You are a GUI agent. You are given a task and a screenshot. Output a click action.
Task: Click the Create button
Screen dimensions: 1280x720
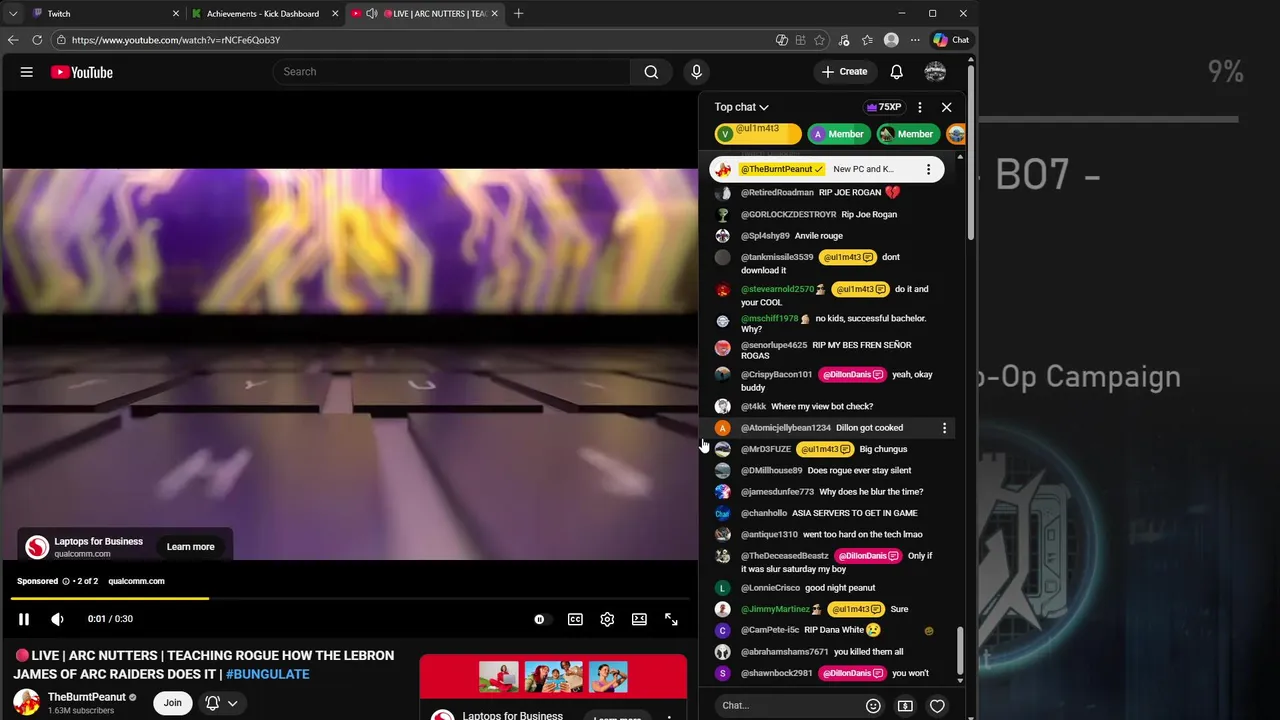pyautogui.click(x=844, y=72)
